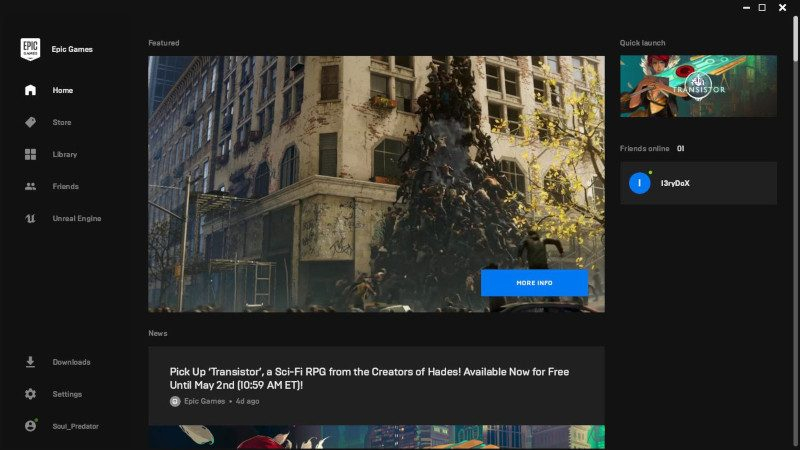Open the Store price tag icon
The height and width of the screenshot is (450, 800).
(31, 122)
